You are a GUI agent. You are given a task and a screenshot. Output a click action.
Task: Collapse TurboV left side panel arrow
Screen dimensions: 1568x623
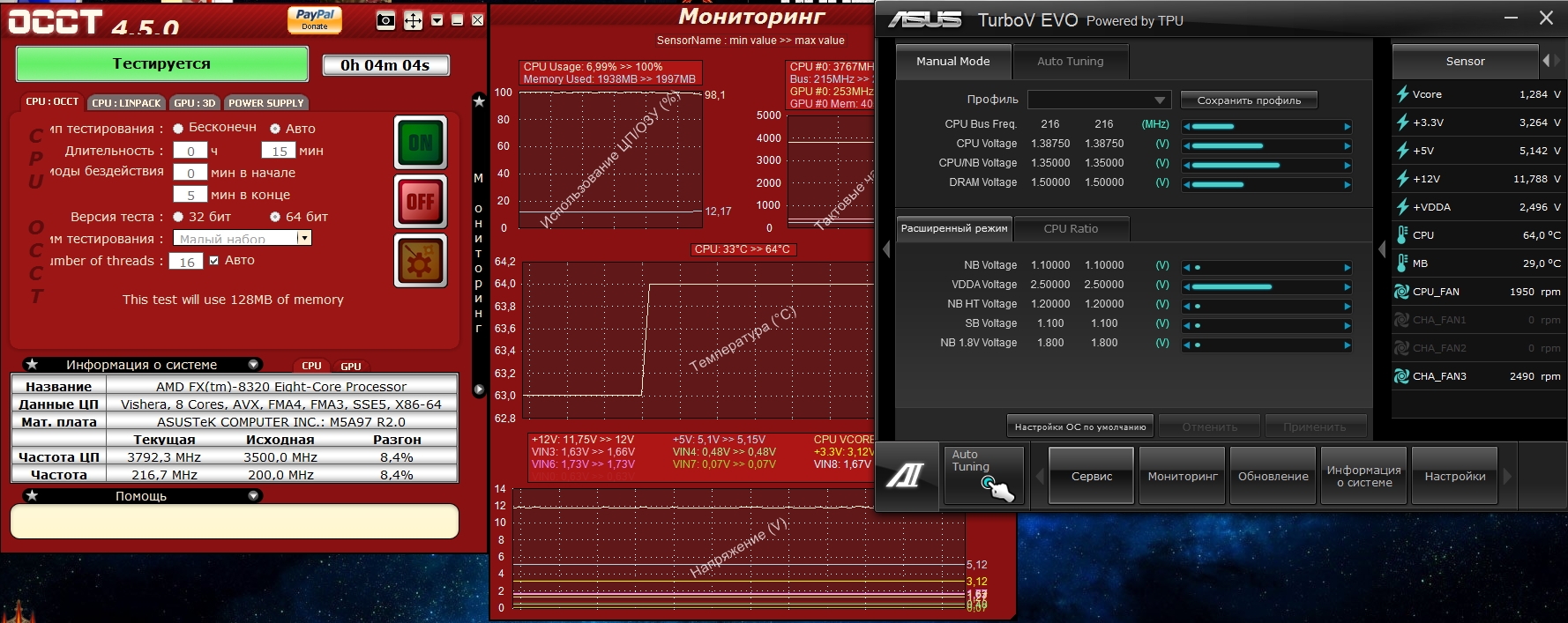pyautogui.click(x=886, y=250)
